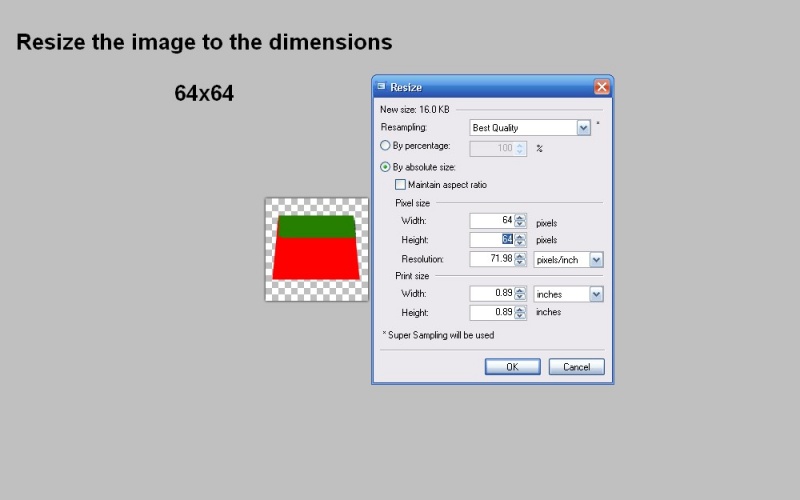Decrease print size Height using the spinner
This screenshot has width=800, height=500.
coord(520,316)
